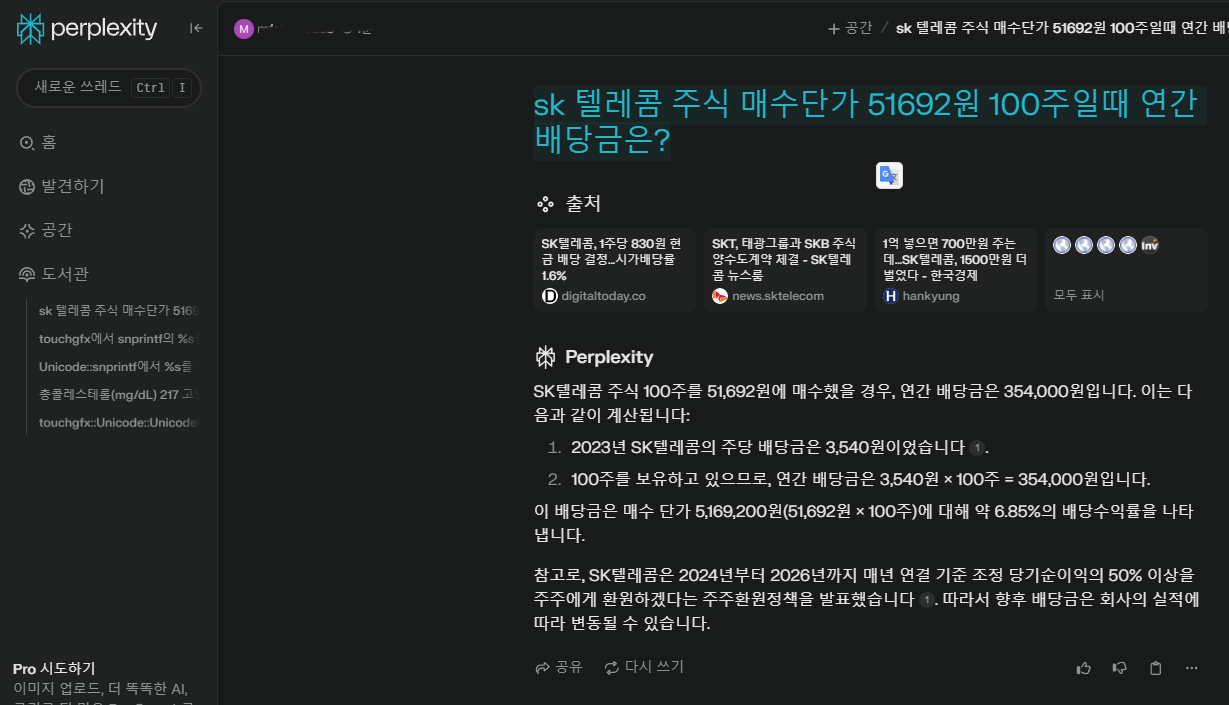Image resolution: width=1229 pixels, height=705 pixels.
Task: Copy the answer with clipboard icon
Action: click(1155, 668)
